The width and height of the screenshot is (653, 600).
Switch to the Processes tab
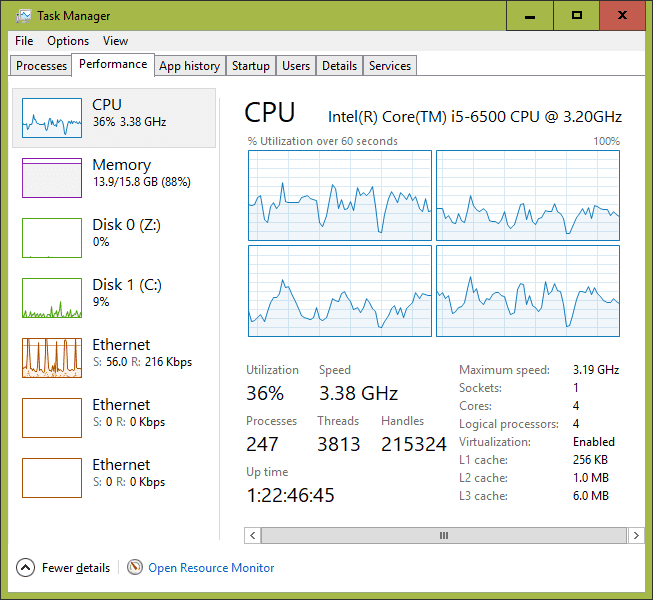(42, 66)
